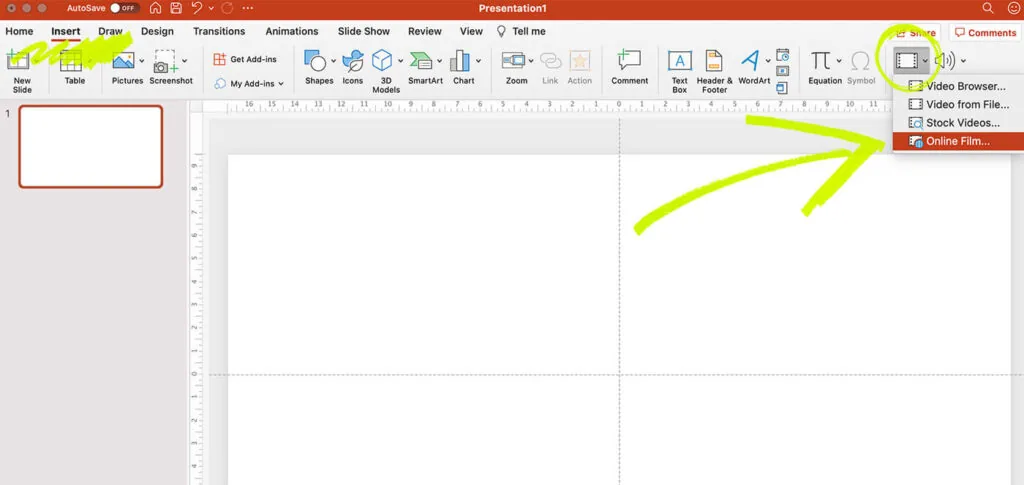The image size is (1024, 485).
Task: Expand the SmartArt dropdown arrow
Action: (x=439, y=61)
